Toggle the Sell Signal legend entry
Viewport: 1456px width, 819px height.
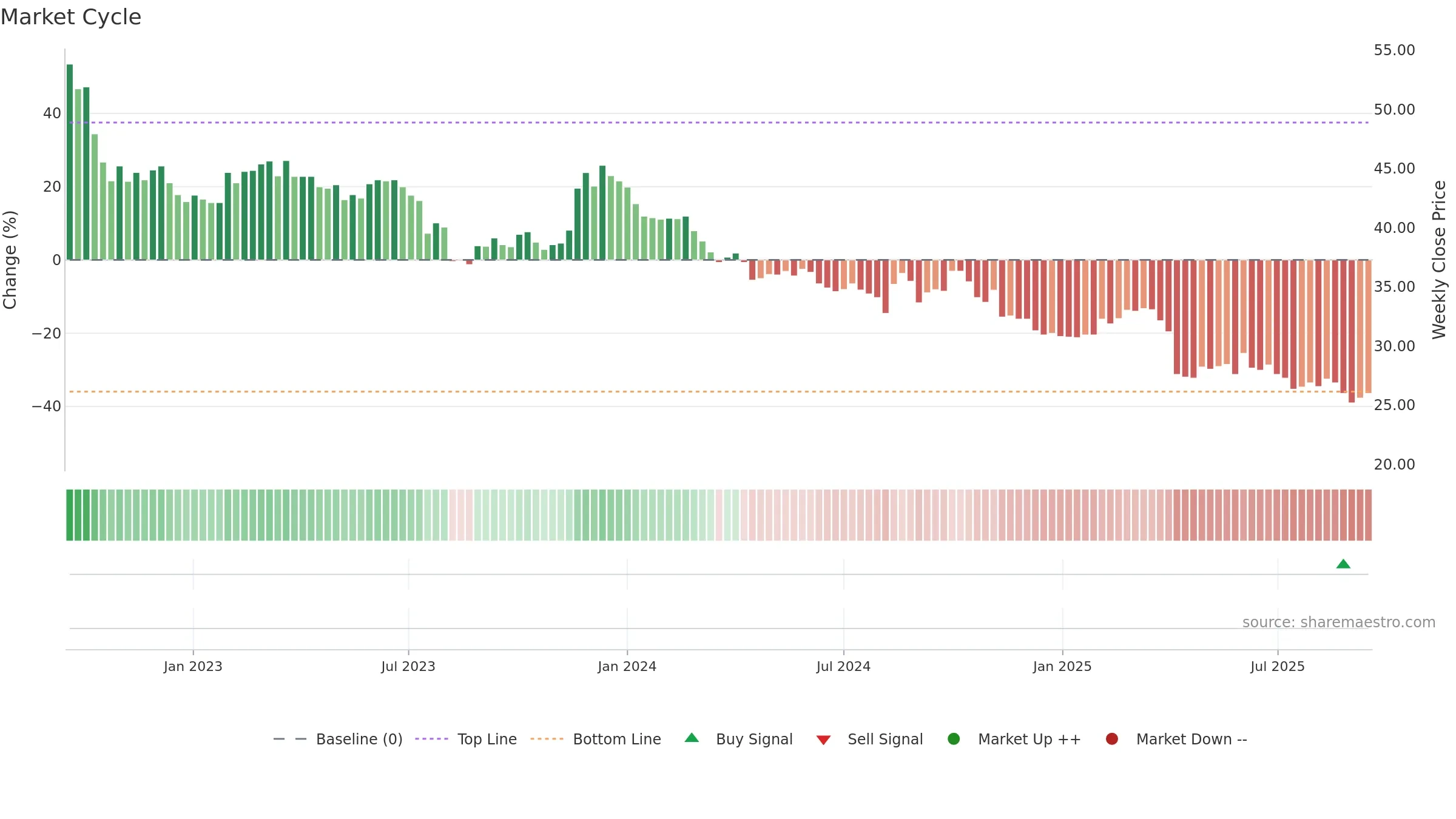[x=869, y=739]
